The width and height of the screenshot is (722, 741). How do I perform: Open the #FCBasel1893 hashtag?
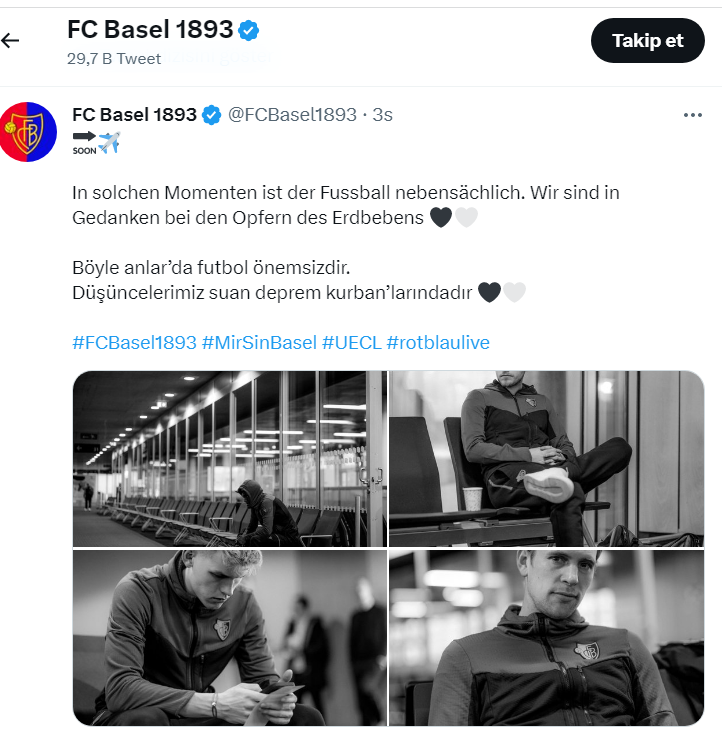click(134, 343)
